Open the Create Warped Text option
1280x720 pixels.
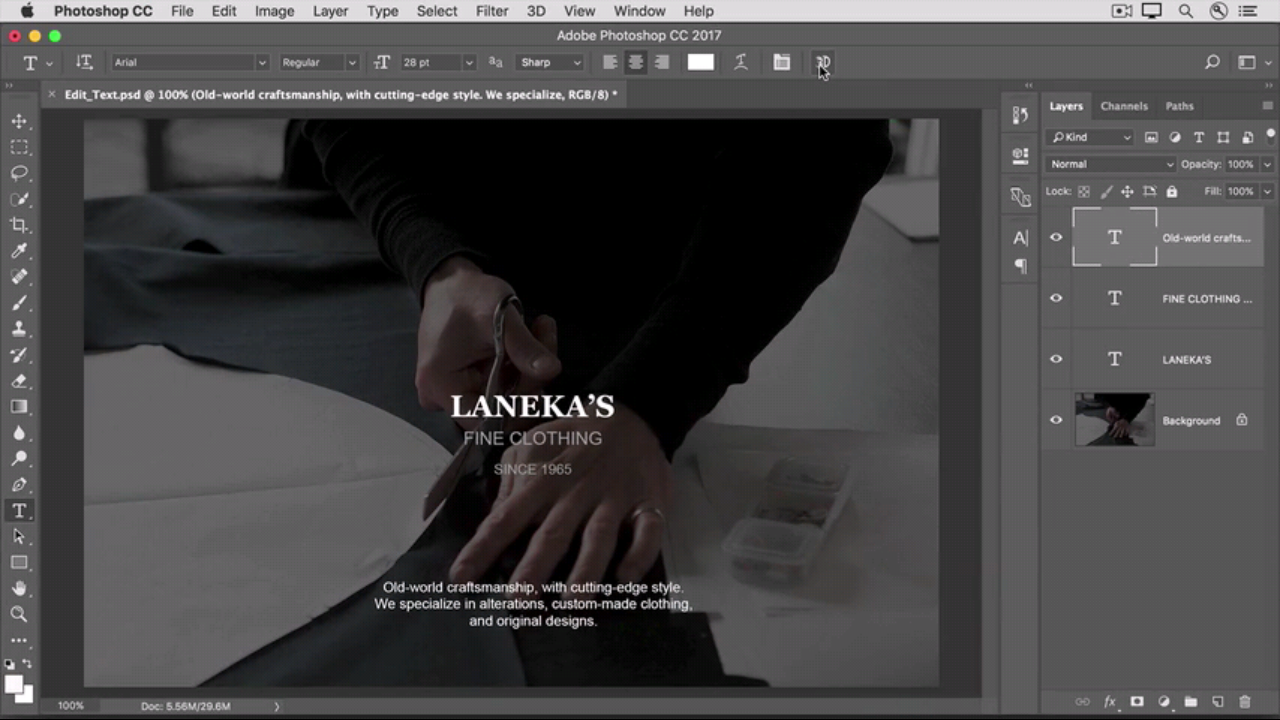[741, 62]
